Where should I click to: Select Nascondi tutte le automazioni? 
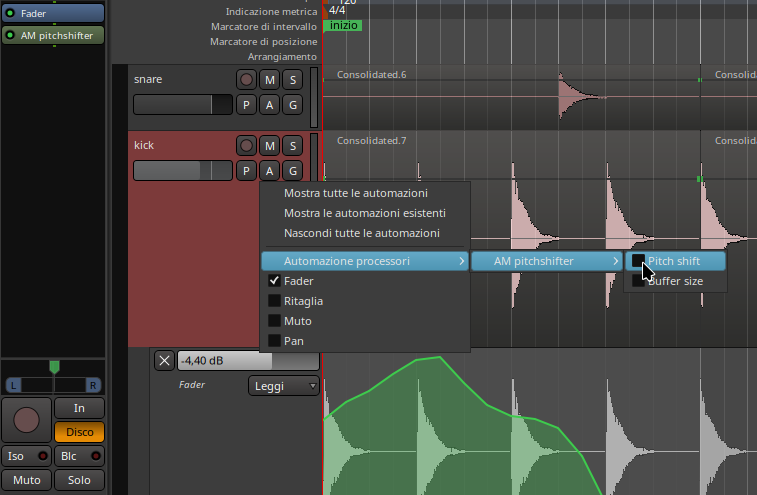point(362,233)
